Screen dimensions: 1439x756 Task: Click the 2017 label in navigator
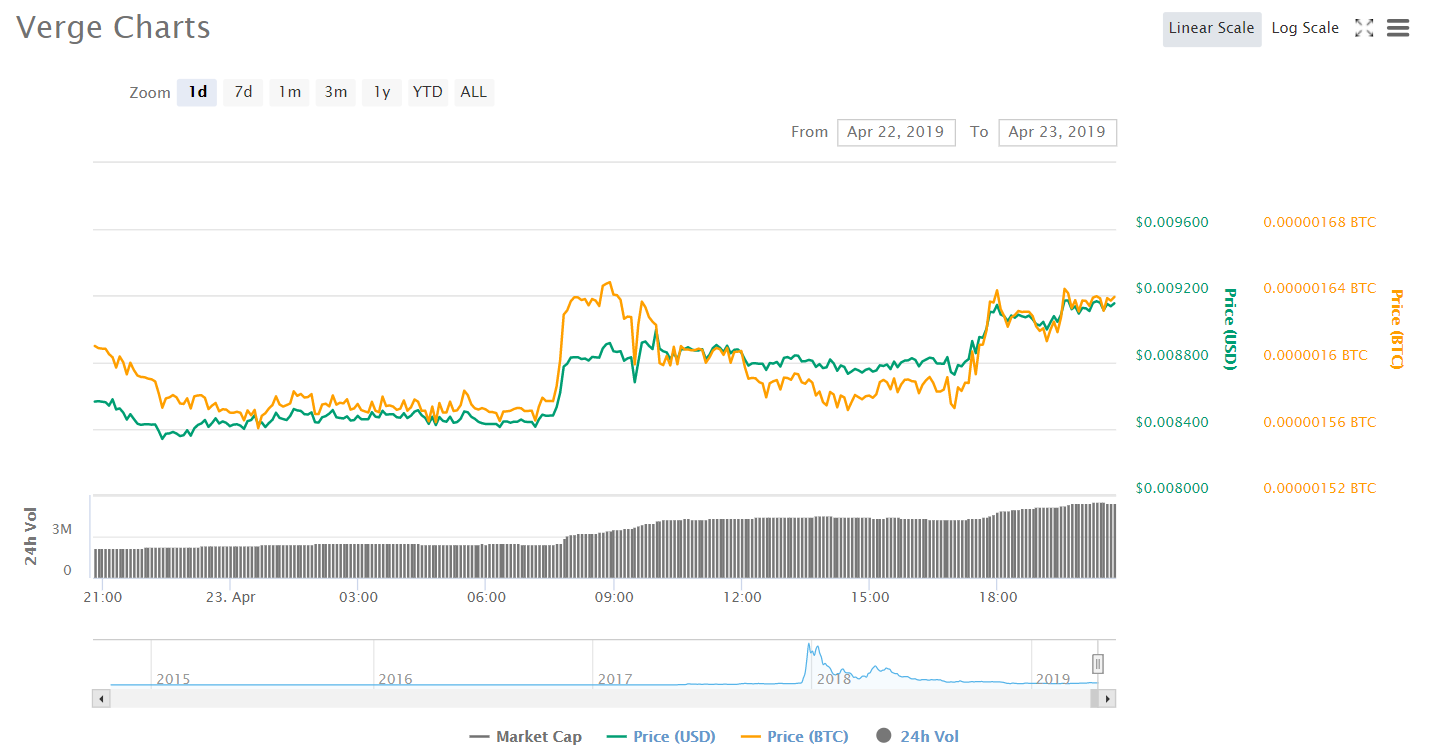[x=615, y=679]
